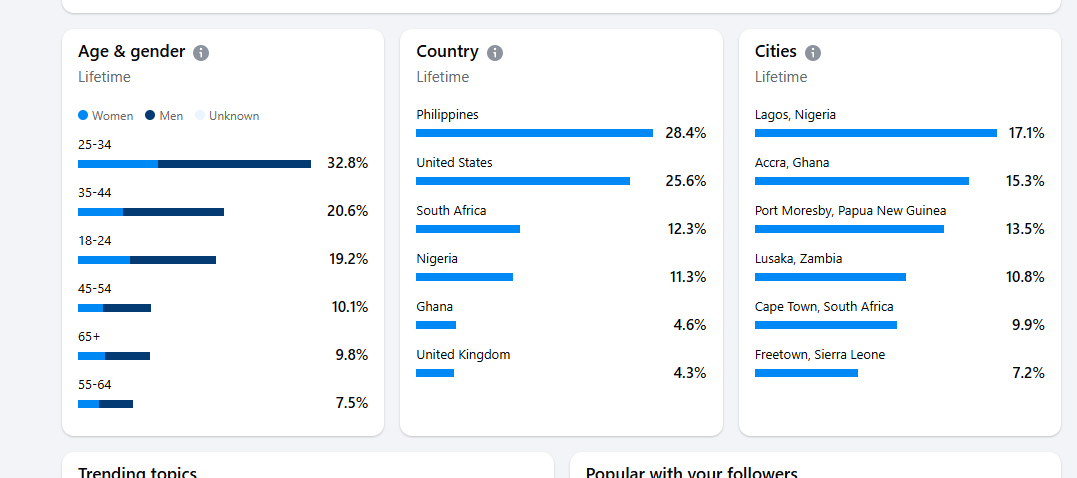Click the South Africa percentage bar
Screen dimensions: 1077x478
click(468, 229)
